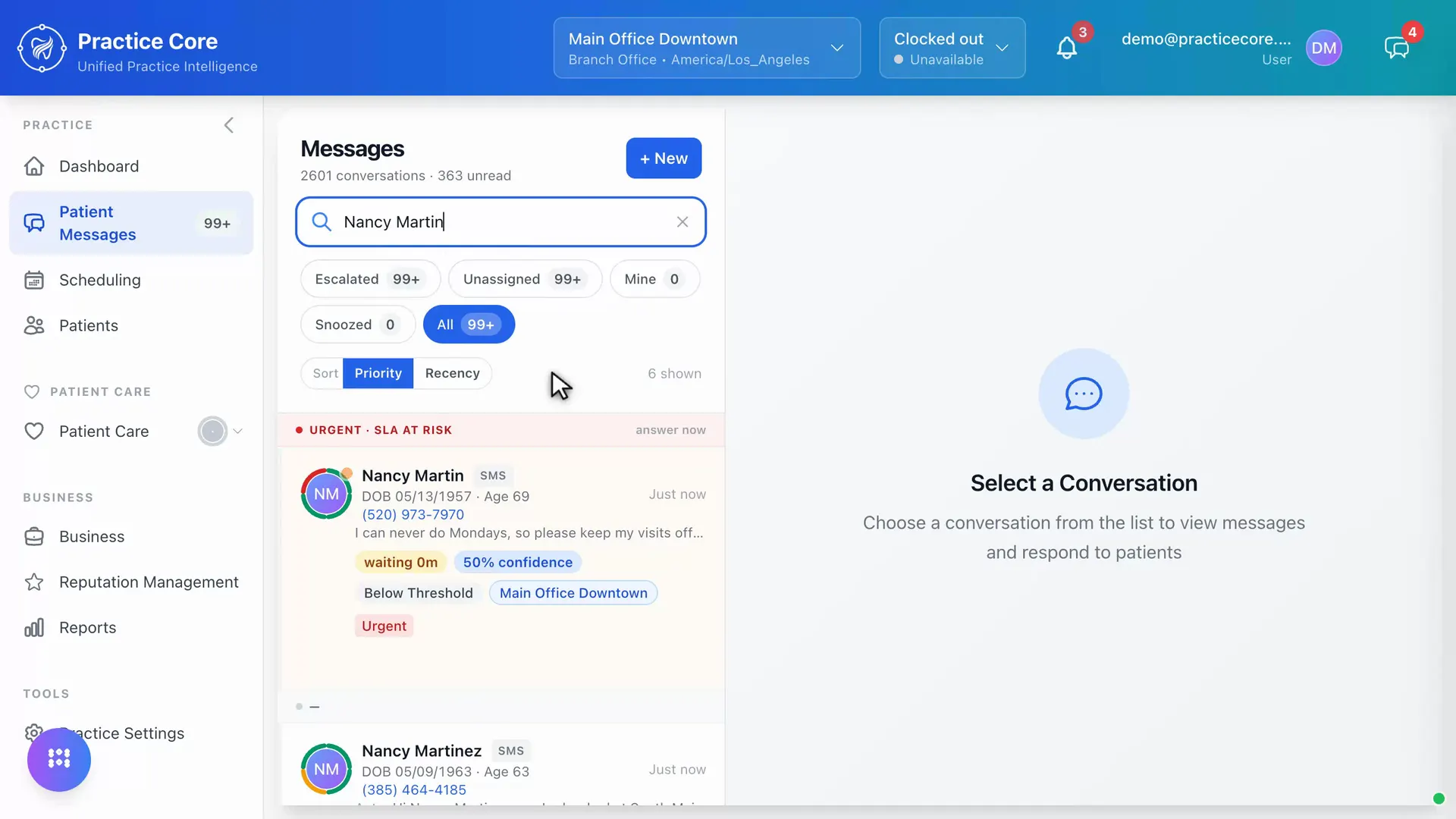
Task: Collapse the sidebar with the chevron arrow
Action: (x=229, y=125)
